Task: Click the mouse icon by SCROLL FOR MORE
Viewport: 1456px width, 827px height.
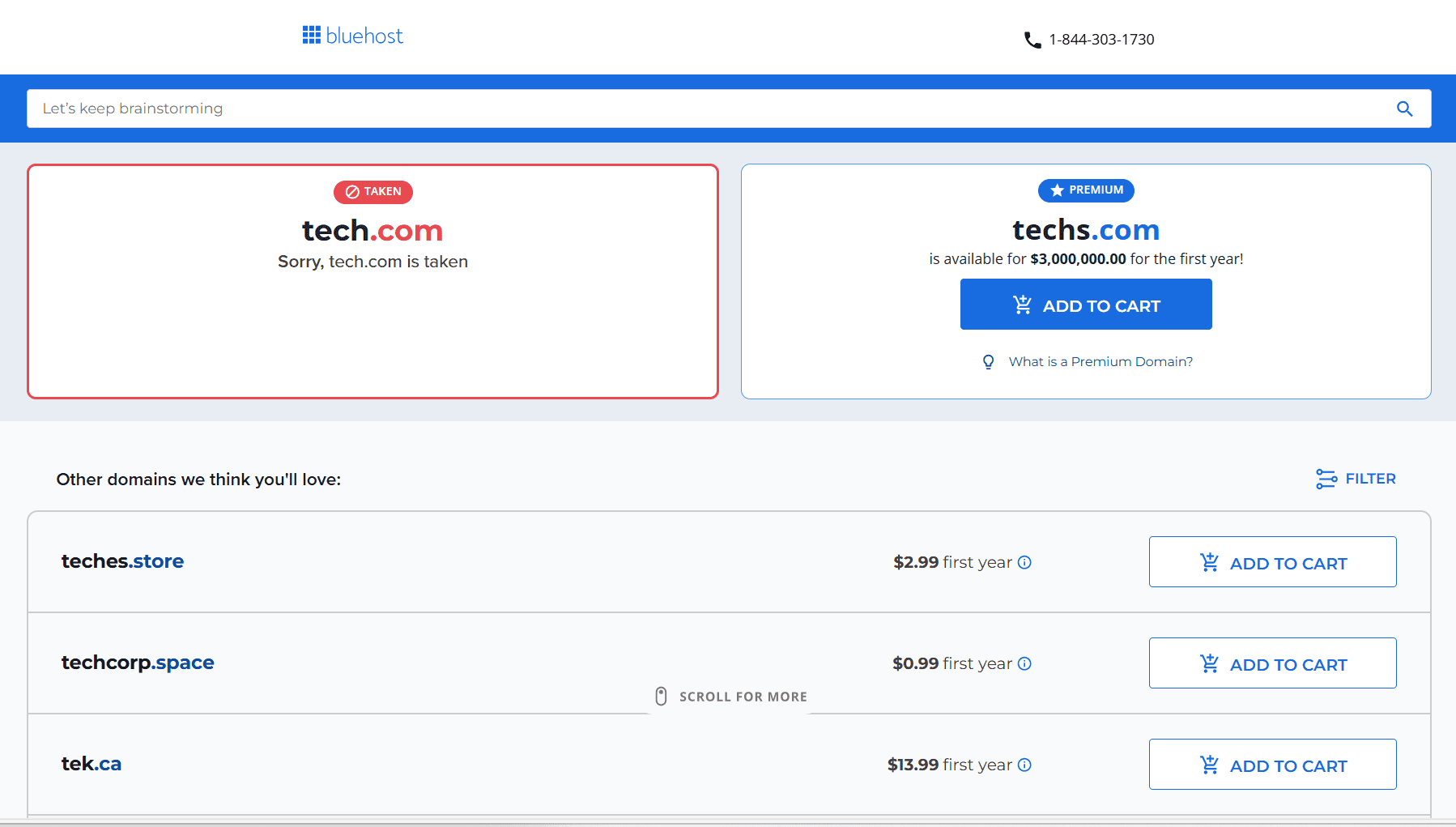Action: tap(661, 695)
